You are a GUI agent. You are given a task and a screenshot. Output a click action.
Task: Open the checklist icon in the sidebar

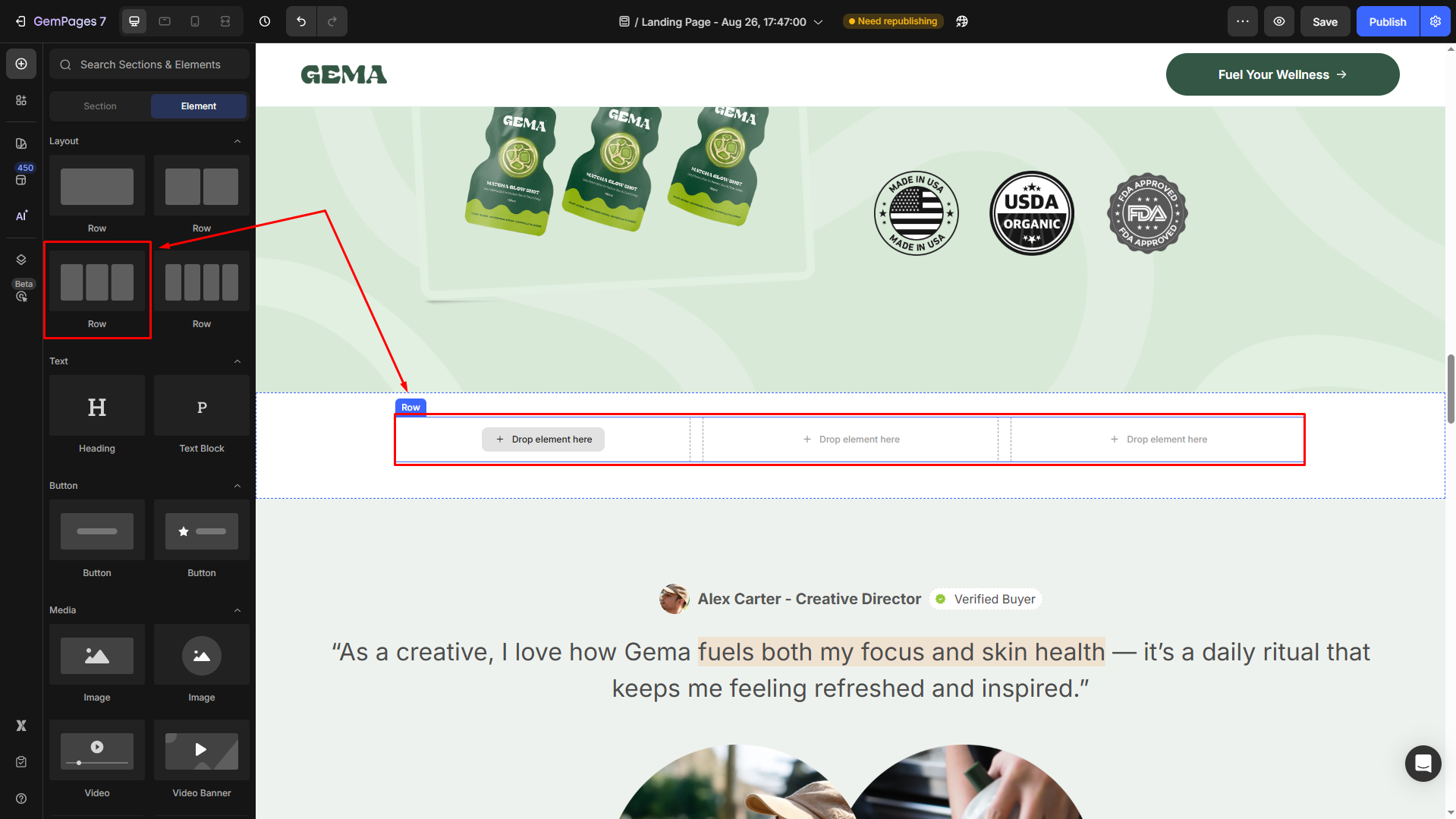[x=21, y=762]
